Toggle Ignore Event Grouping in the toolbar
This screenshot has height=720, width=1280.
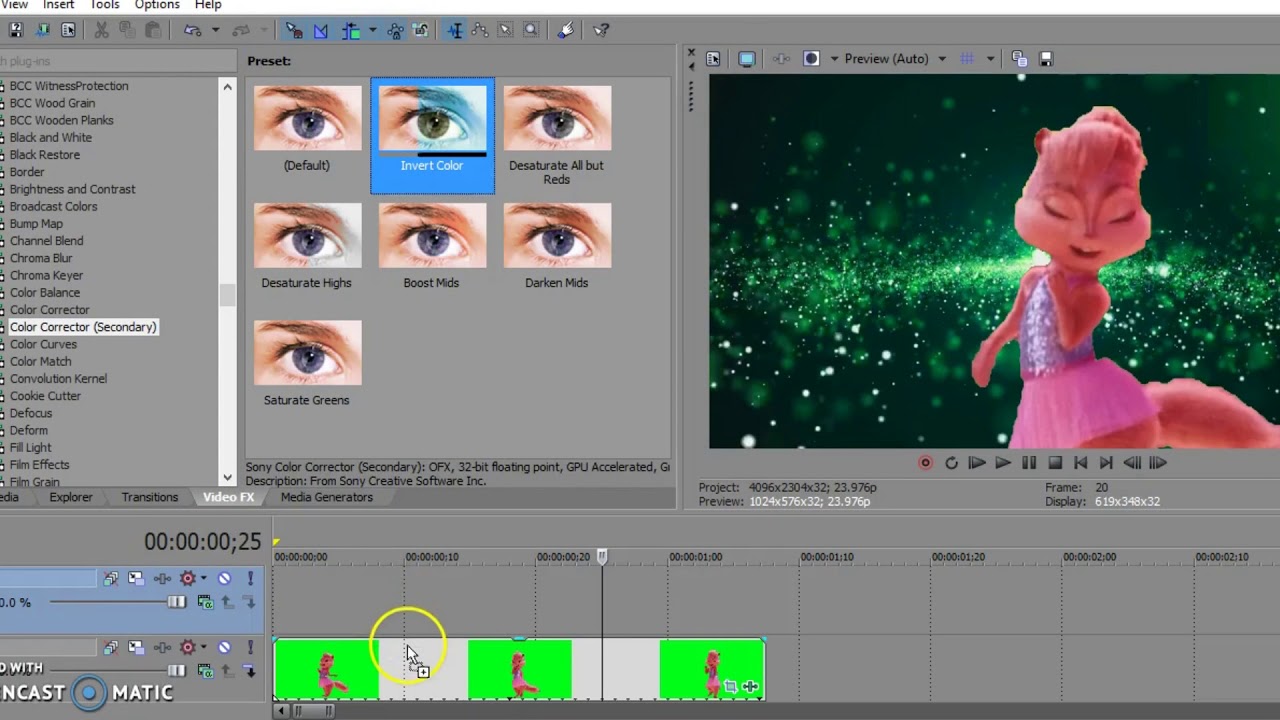tap(420, 30)
